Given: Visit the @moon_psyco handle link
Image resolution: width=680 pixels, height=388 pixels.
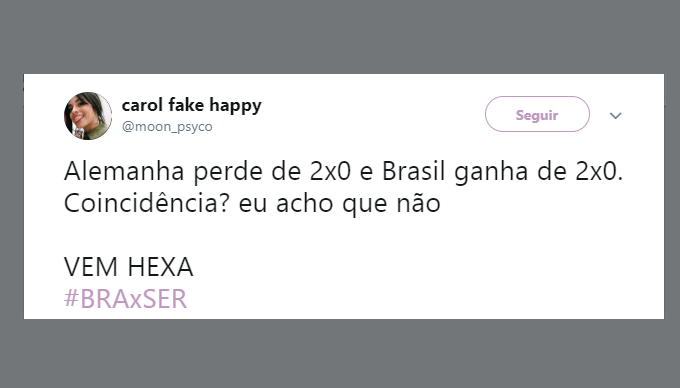Looking at the screenshot, I should [x=167, y=127].
